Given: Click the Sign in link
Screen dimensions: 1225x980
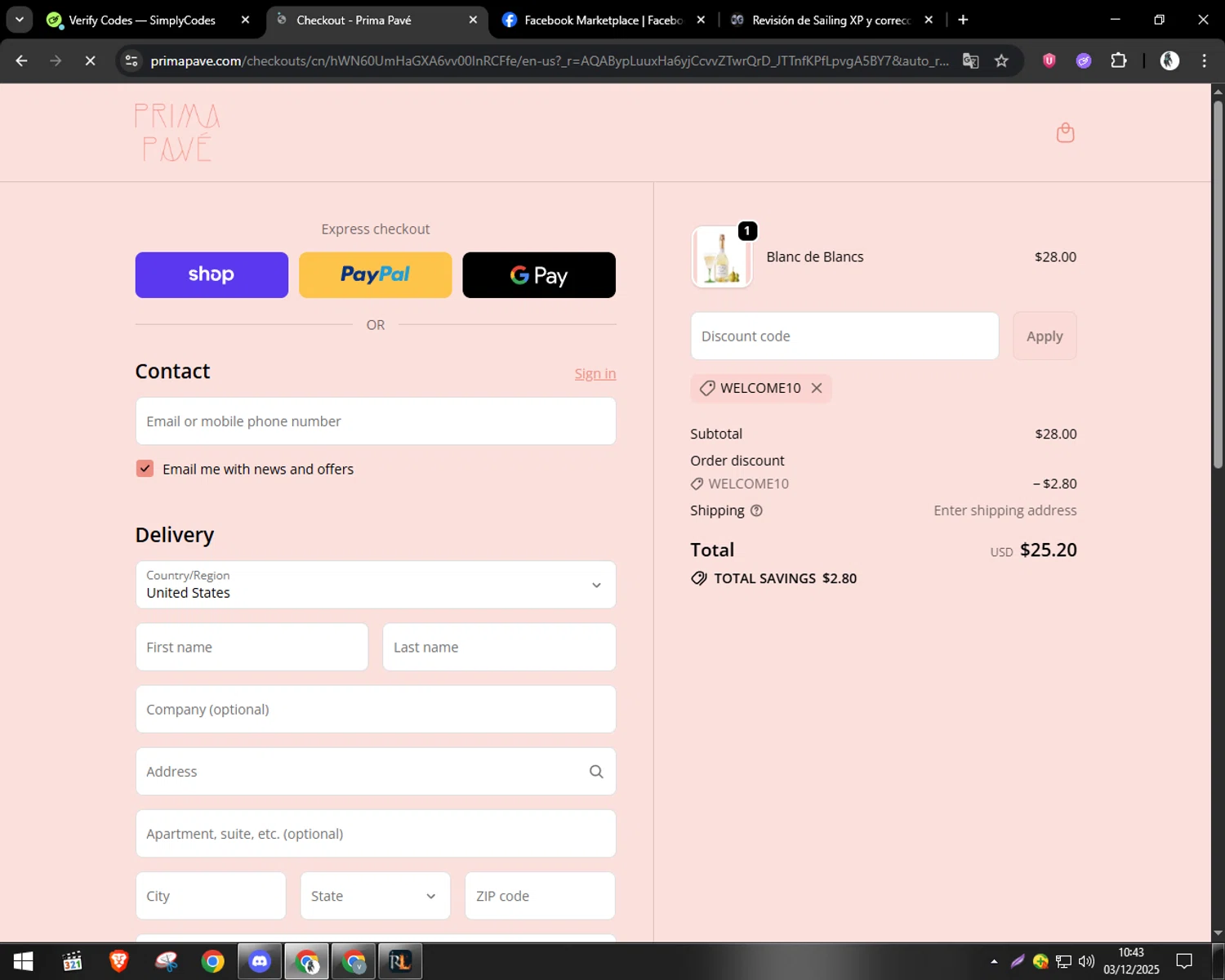Looking at the screenshot, I should pos(595,373).
